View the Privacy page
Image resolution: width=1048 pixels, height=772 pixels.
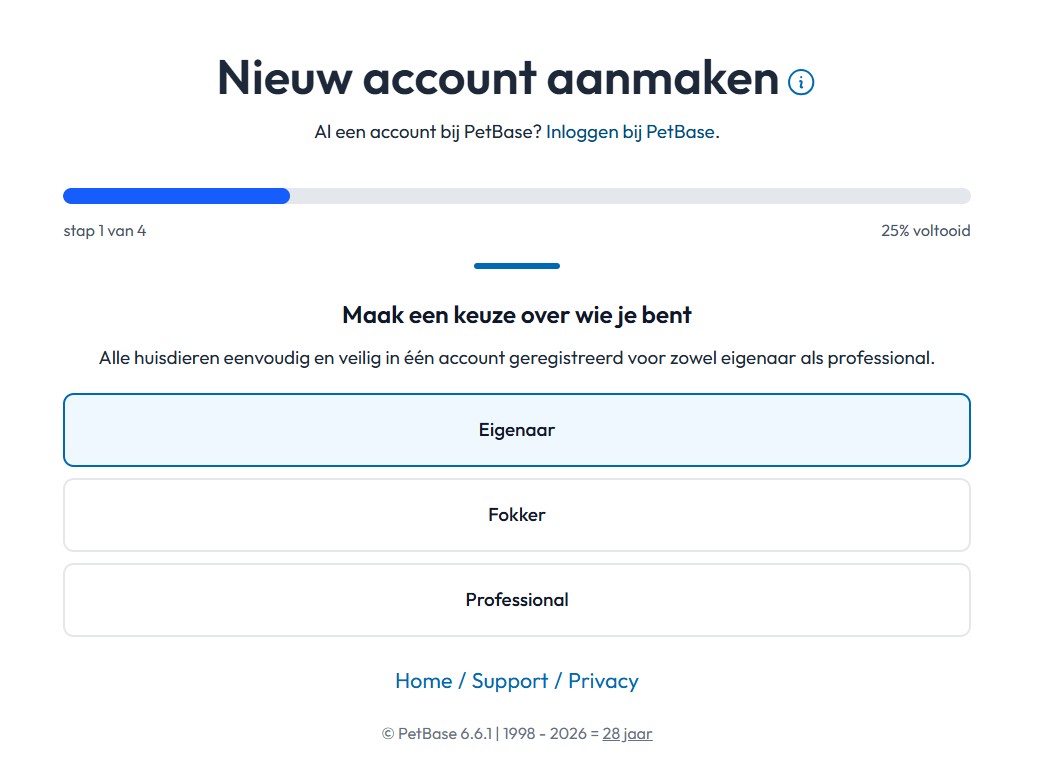(602, 681)
